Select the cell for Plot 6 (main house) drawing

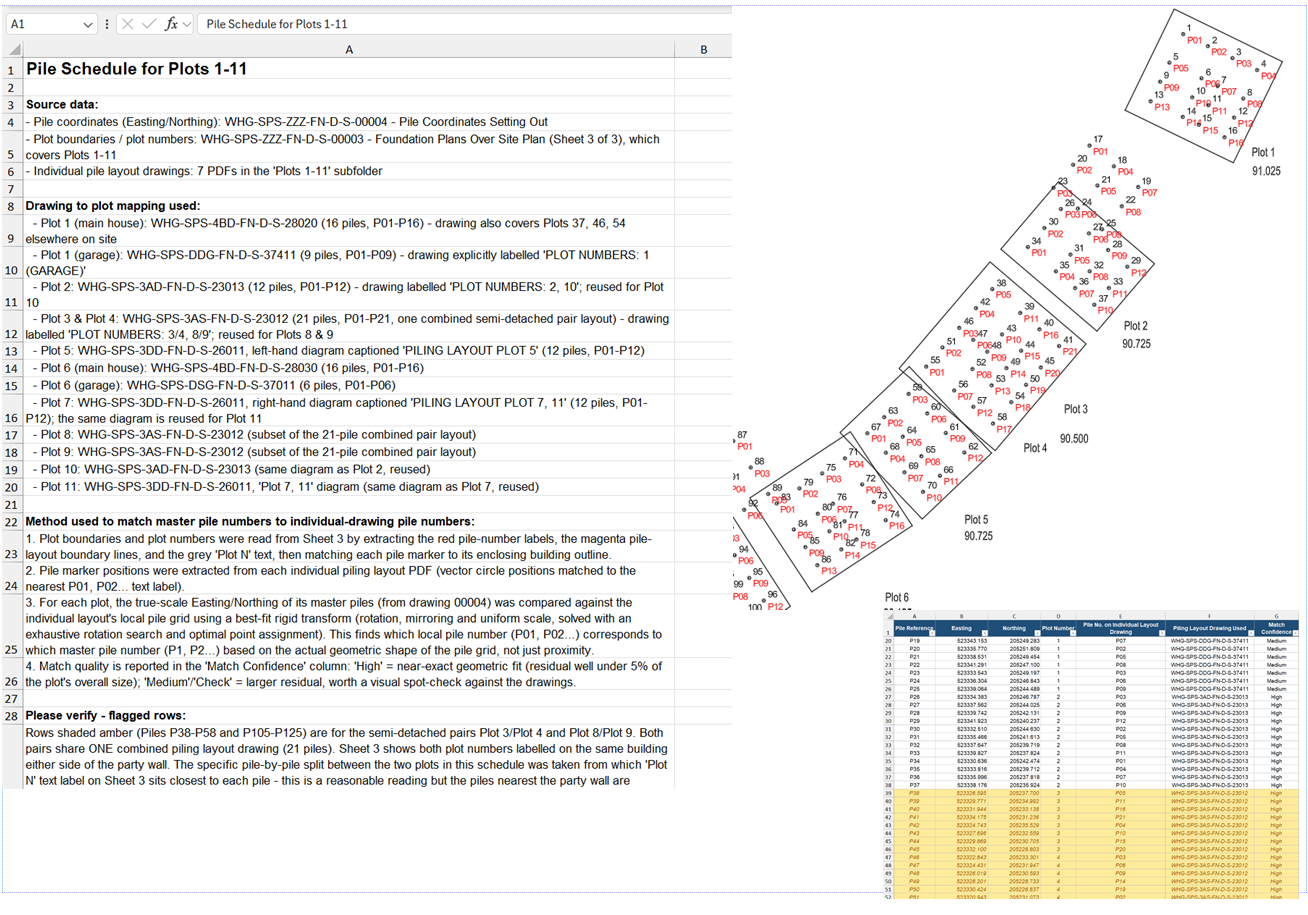pyautogui.click(x=348, y=367)
